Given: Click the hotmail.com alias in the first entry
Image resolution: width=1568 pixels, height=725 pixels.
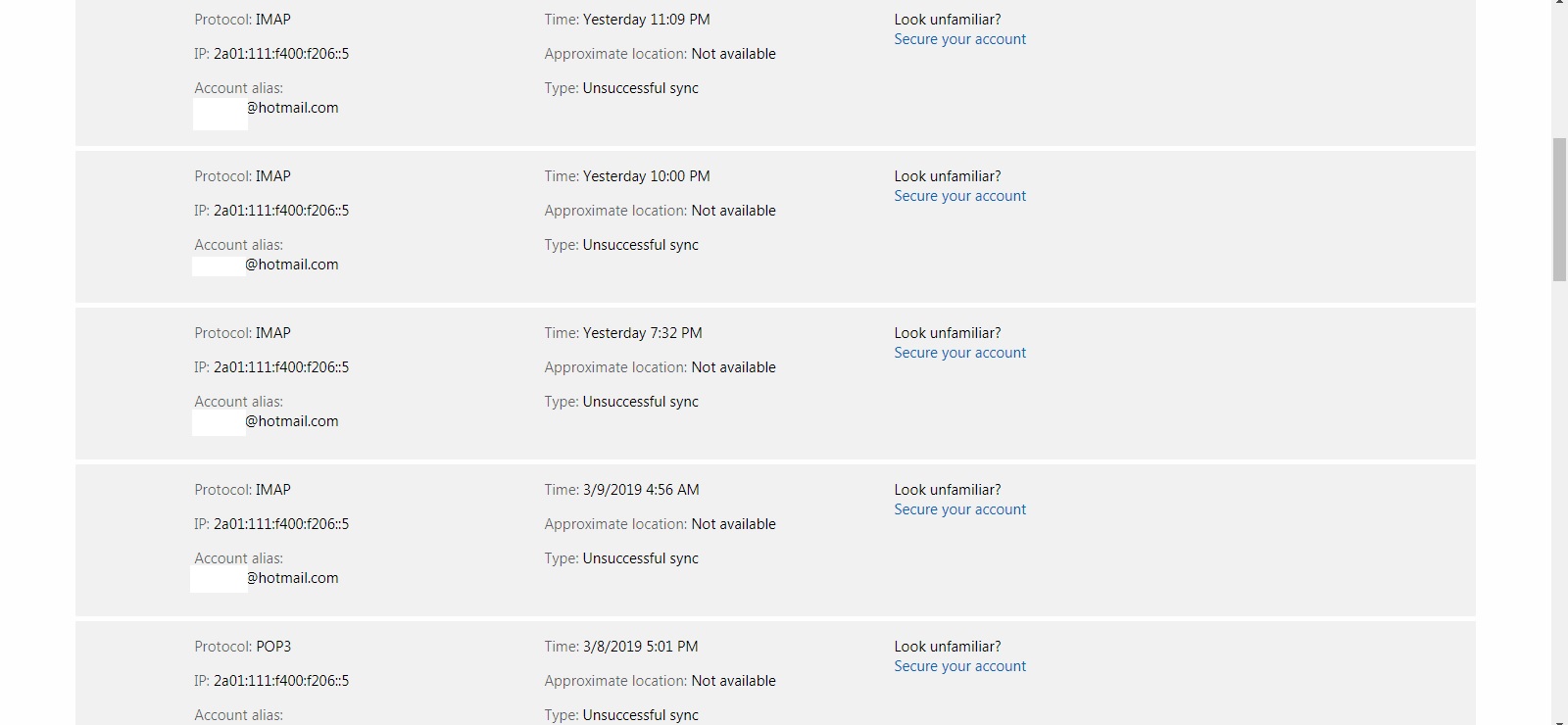Looking at the screenshot, I should pyautogui.click(x=292, y=108).
